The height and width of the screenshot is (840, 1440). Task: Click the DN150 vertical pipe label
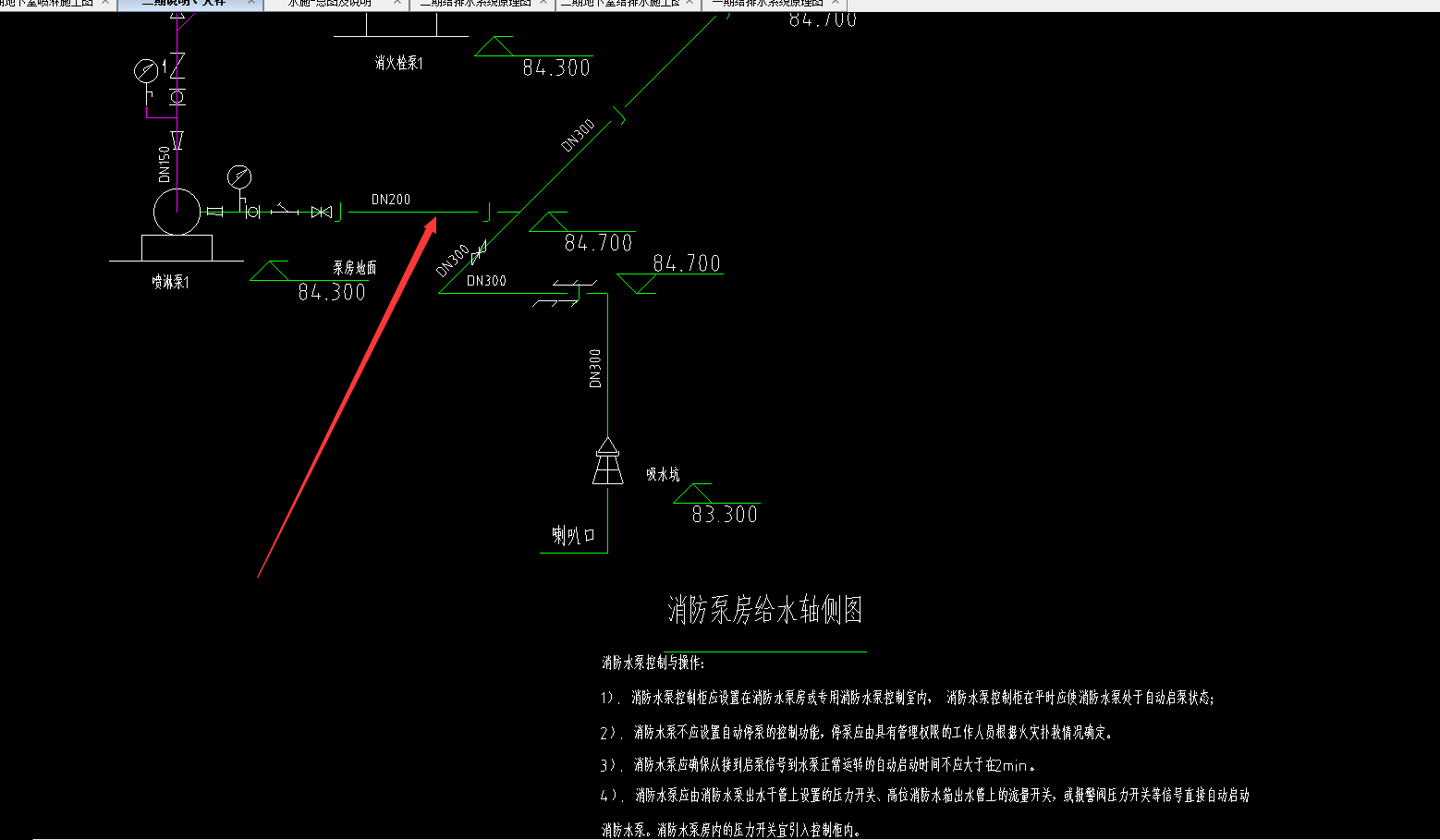point(165,164)
